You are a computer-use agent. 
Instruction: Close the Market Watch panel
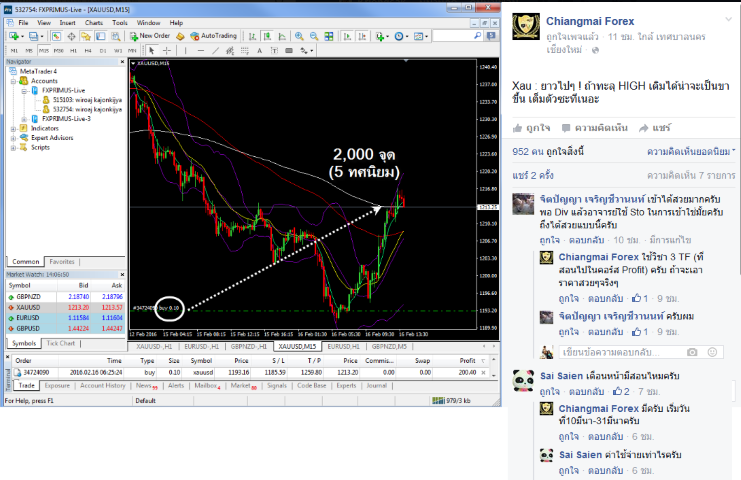pos(122,274)
